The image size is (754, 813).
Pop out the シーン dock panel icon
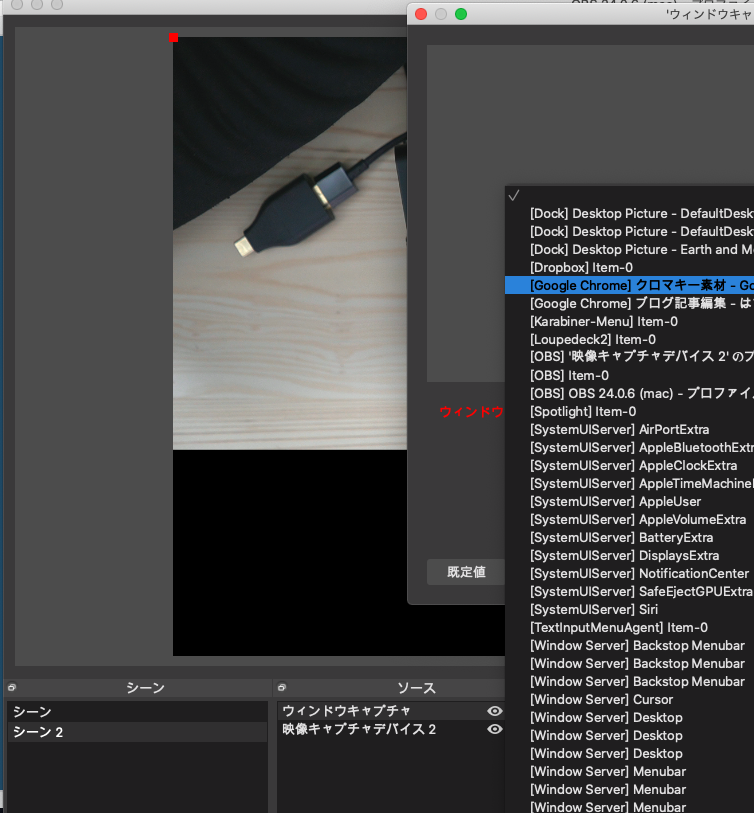(12, 688)
